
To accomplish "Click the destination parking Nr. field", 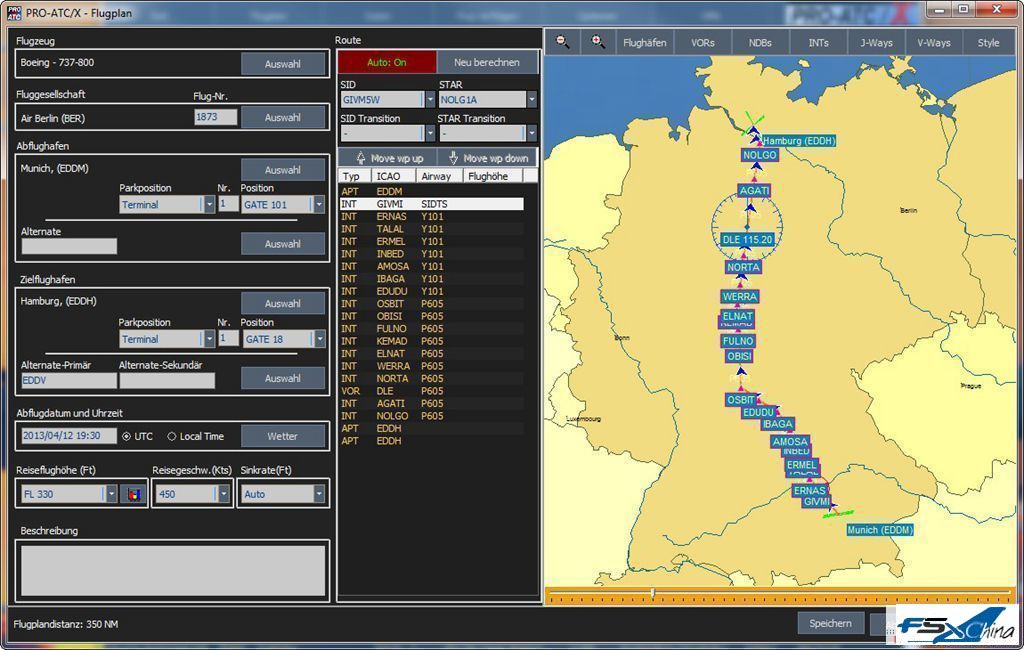I will click(228, 338).
